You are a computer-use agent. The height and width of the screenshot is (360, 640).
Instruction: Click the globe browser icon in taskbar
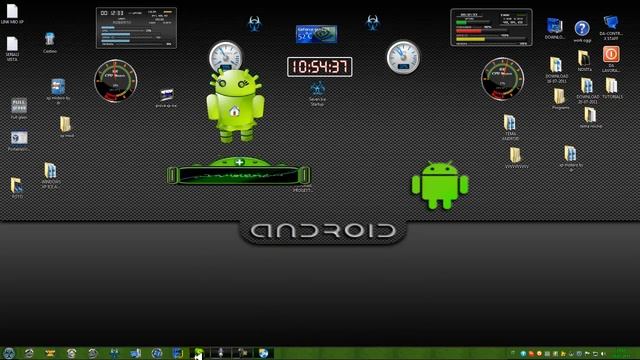(263, 353)
